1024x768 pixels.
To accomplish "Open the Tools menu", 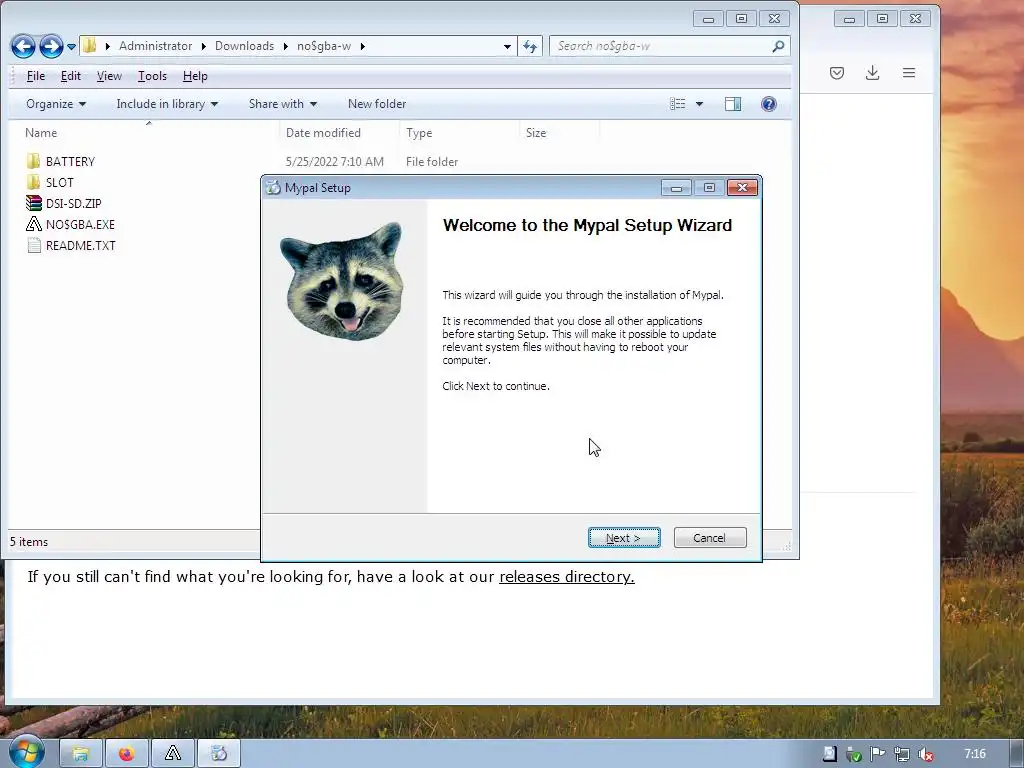I will pyautogui.click(x=152, y=76).
